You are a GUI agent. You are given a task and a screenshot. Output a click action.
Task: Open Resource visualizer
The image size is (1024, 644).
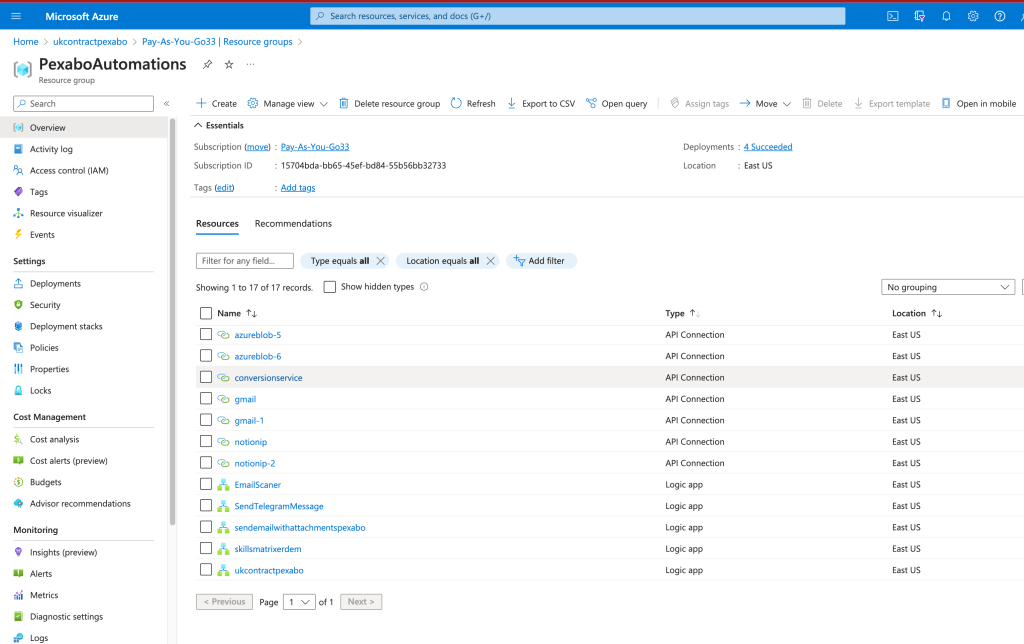(66, 214)
